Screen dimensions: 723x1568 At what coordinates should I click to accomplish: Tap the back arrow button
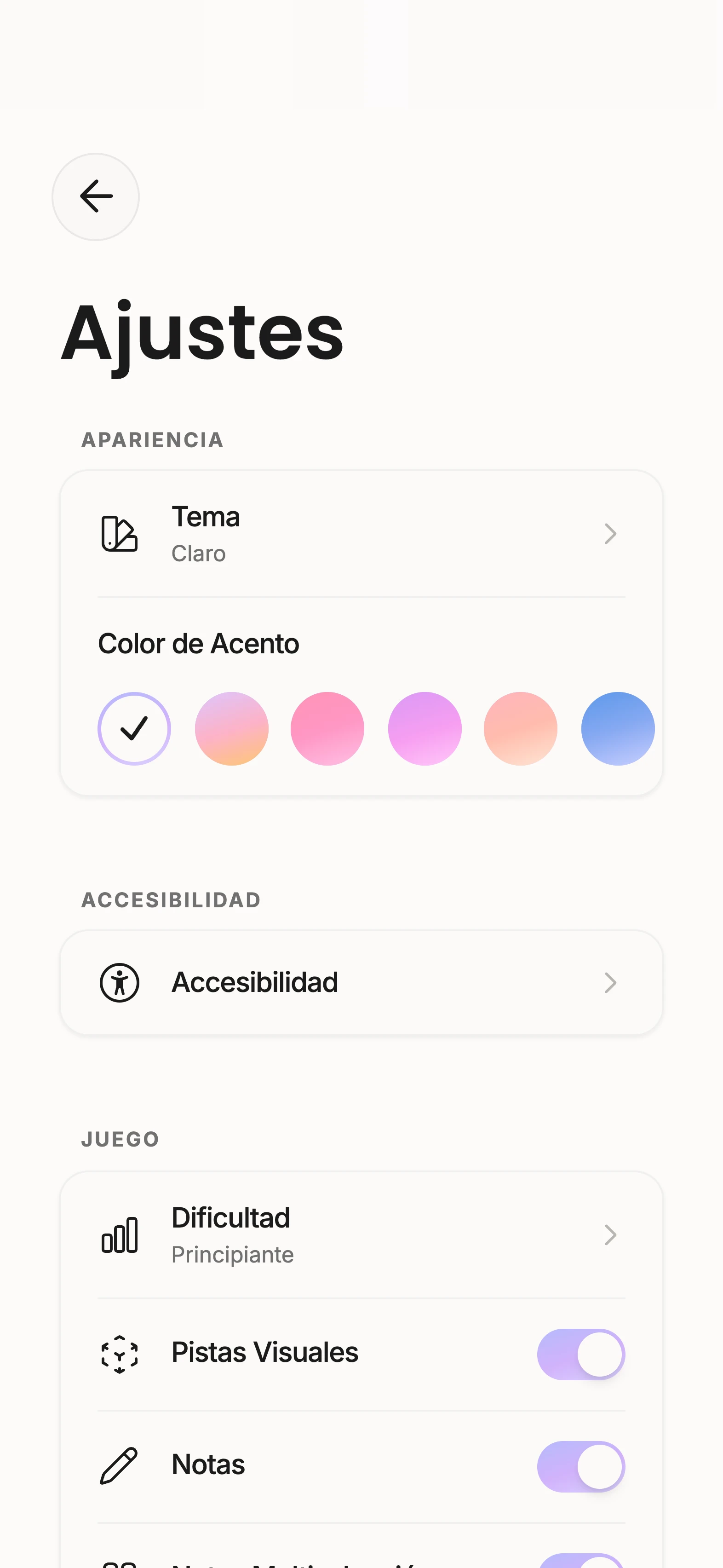click(x=96, y=196)
